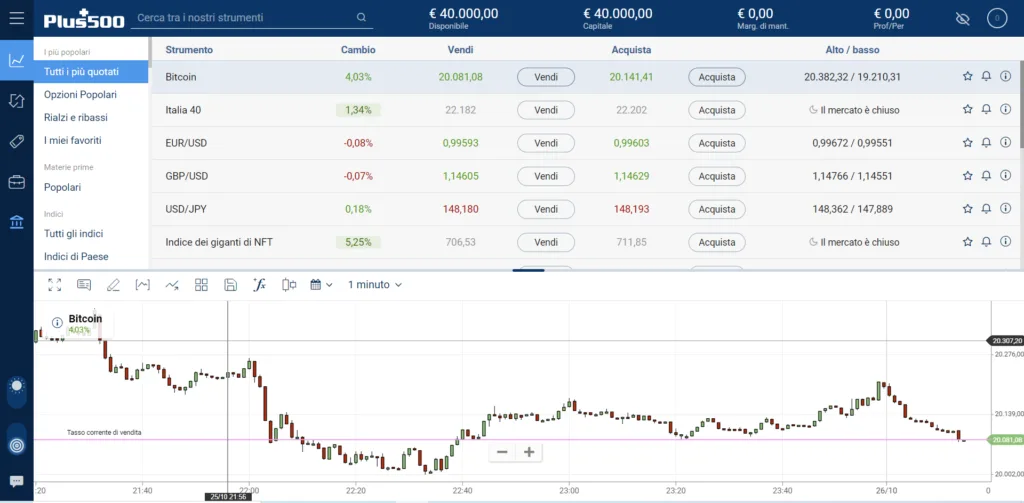Open I miei favoriti list
The height and width of the screenshot is (503, 1024).
point(72,140)
